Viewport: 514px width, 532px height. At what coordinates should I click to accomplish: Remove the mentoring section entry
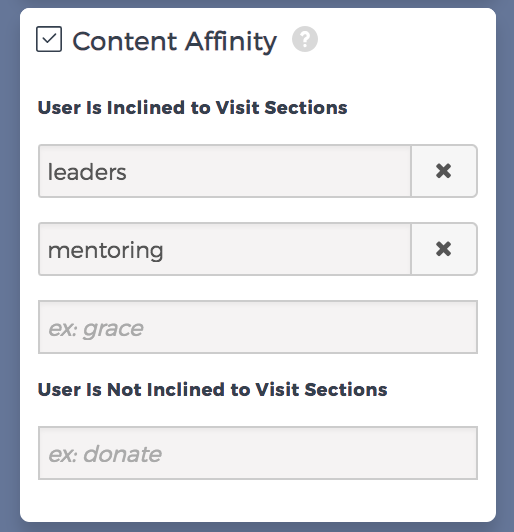pyautogui.click(x=444, y=249)
